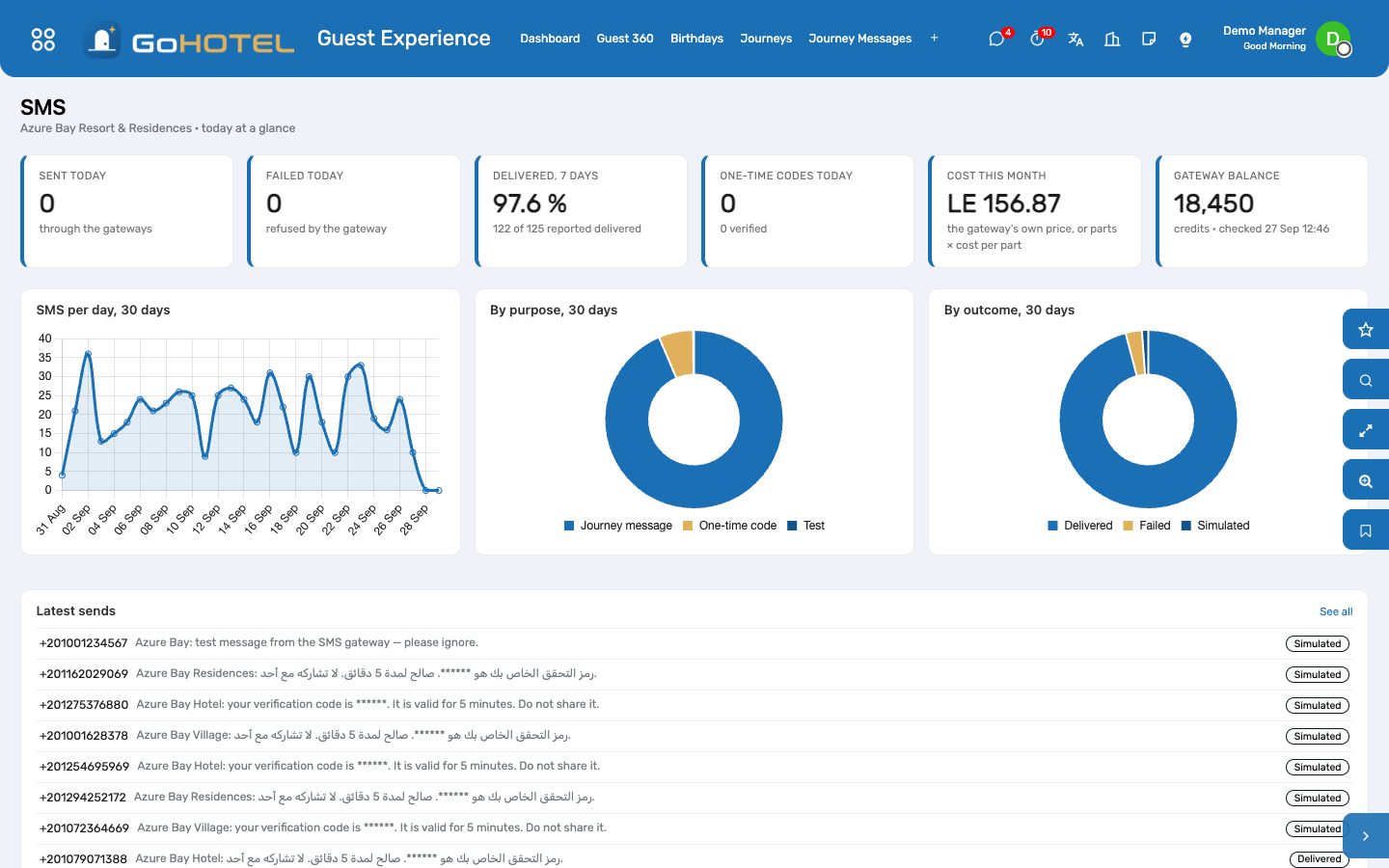This screenshot has height=868, width=1389.
Task: Open timer reminders with 10 badge
Action: 1038,39
